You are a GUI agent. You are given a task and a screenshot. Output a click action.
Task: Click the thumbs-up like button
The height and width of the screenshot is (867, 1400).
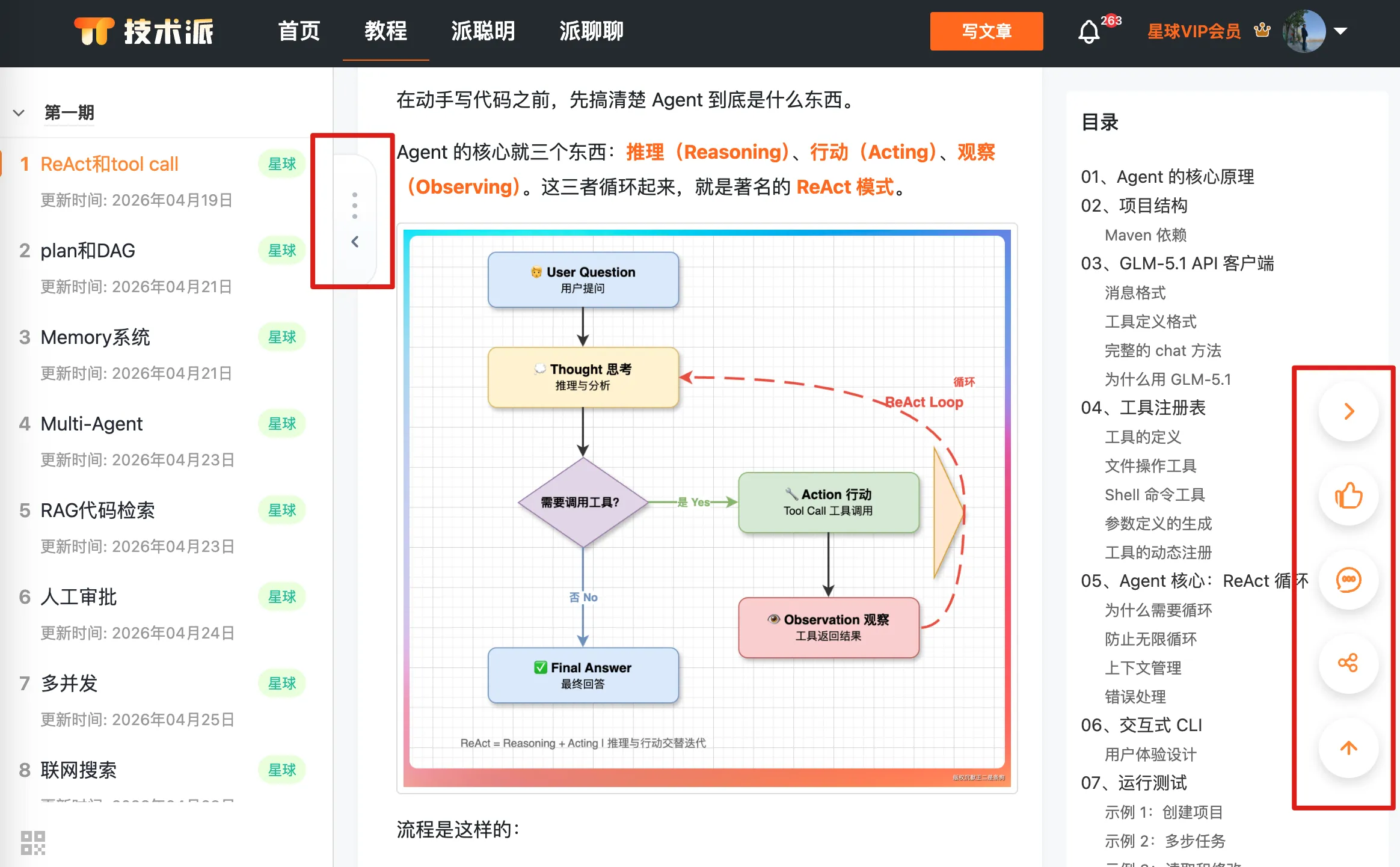pyautogui.click(x=1349, y=495)
